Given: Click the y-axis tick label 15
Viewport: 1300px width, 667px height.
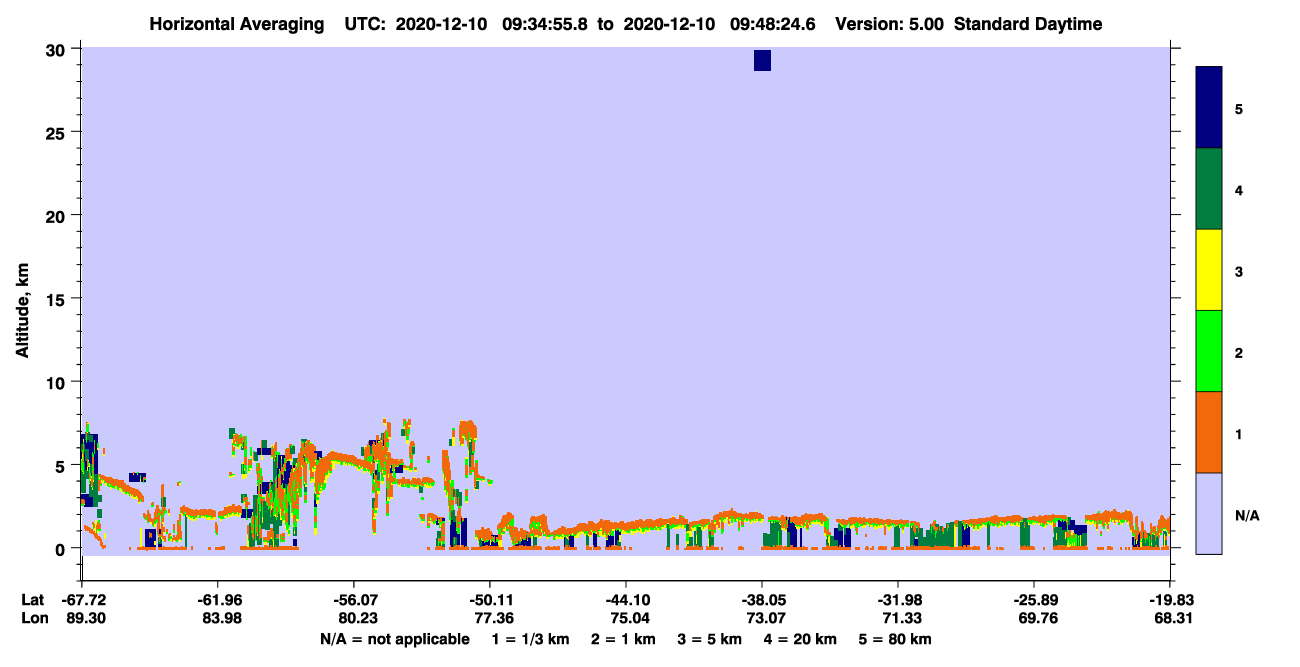Looking at the screenshot, I should pyautogui.click(x=56, y=299).
